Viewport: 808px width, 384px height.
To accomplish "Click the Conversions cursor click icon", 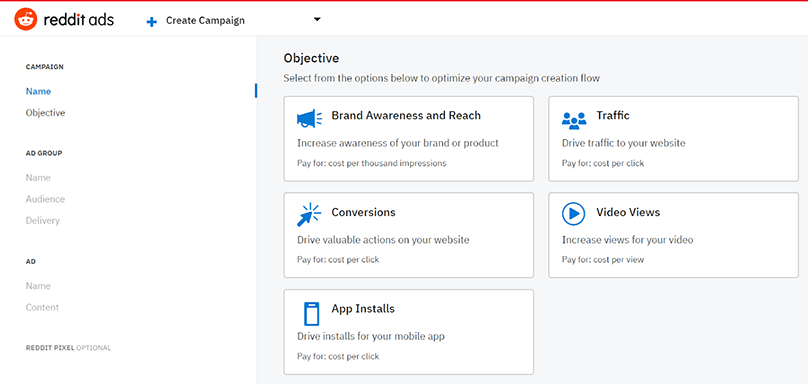I will click(309, 215).
